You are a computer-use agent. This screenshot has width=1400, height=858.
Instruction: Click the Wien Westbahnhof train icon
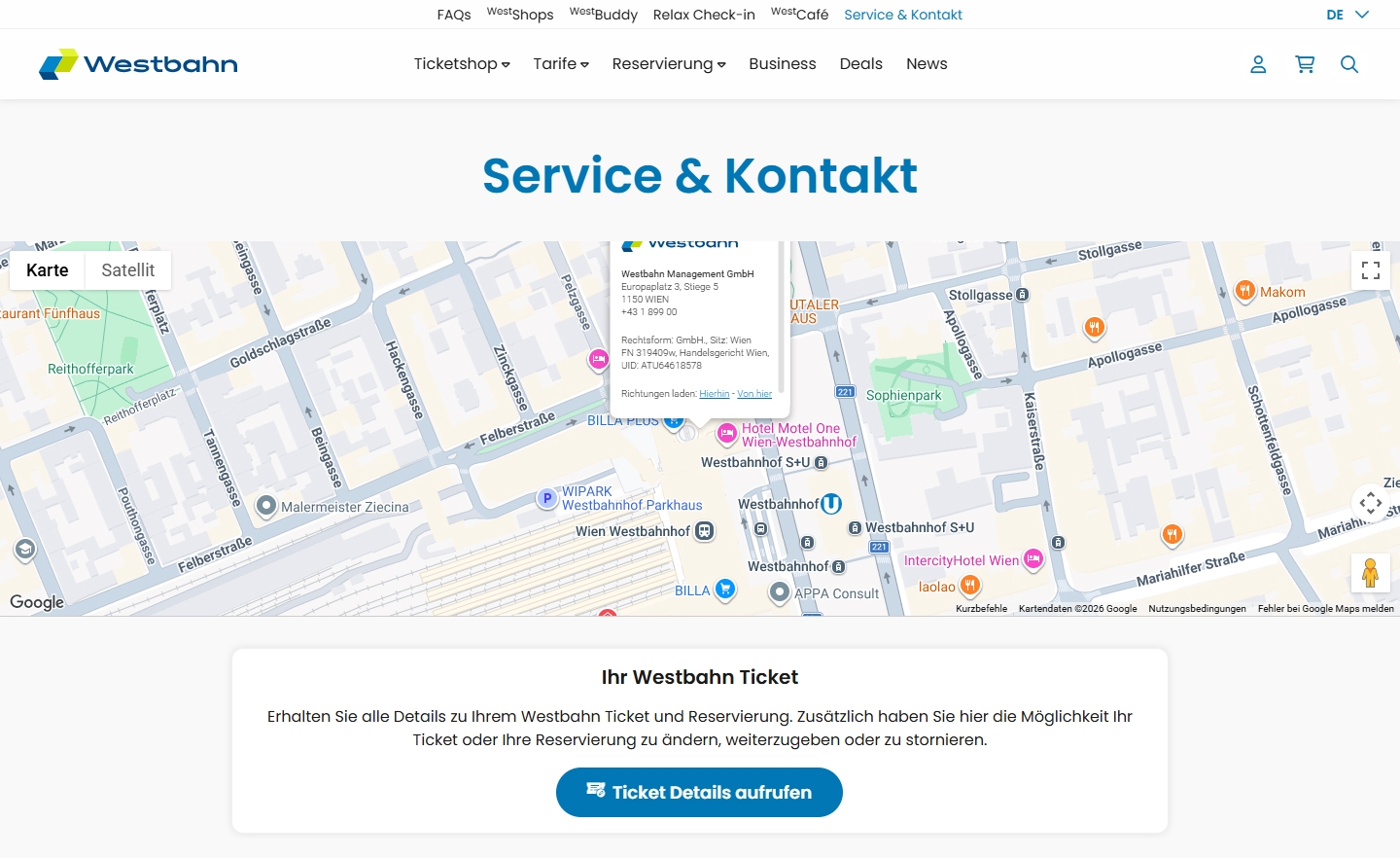705,531
